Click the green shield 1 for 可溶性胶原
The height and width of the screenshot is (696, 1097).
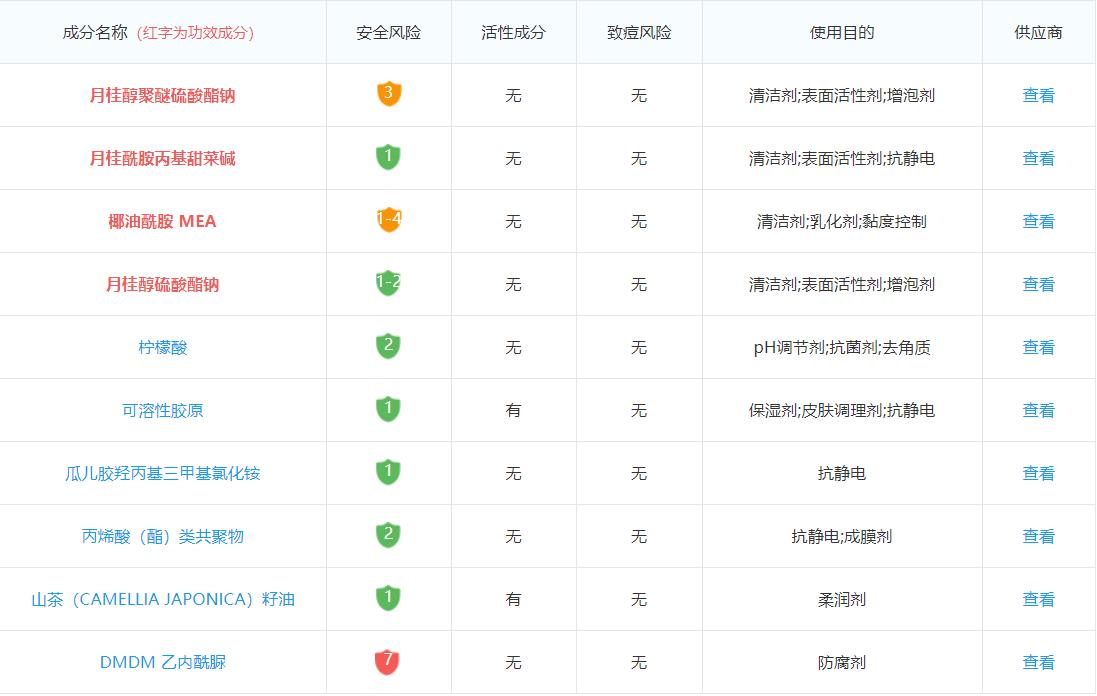tap(388, 409)
